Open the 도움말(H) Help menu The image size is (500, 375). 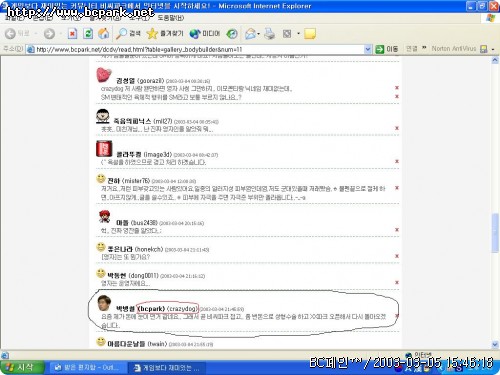[171, 18]
